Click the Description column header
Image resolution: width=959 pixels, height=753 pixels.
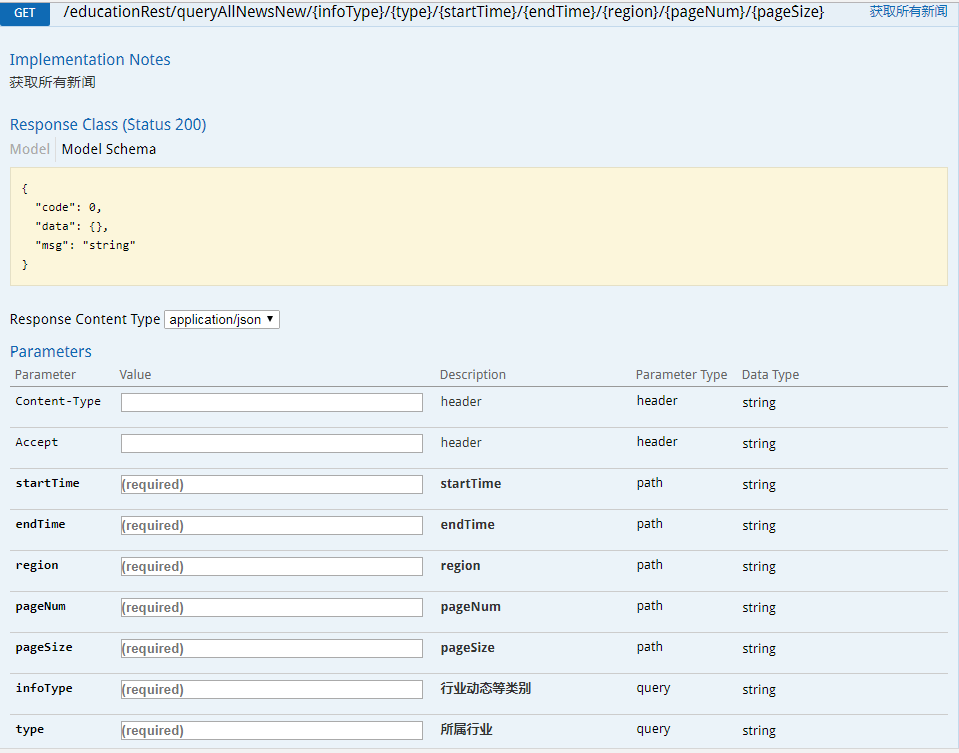point(473,374)
